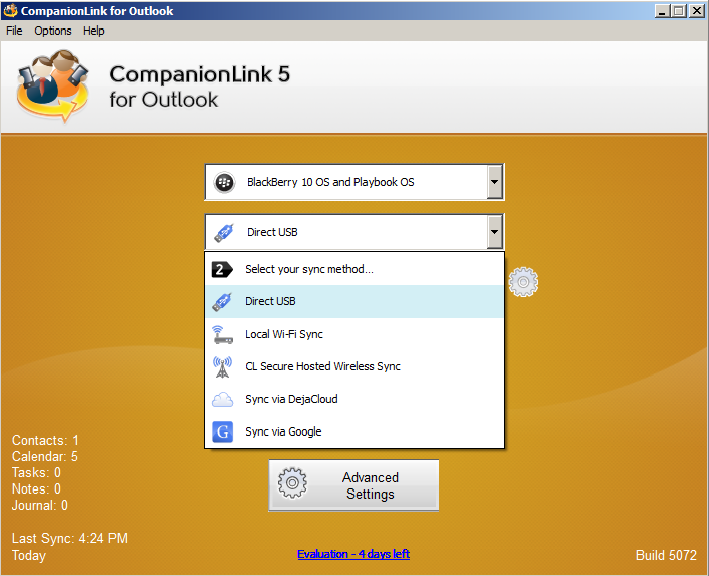
Task: Select Sync via DejaCloud option
Action: (x=354, y=399)
